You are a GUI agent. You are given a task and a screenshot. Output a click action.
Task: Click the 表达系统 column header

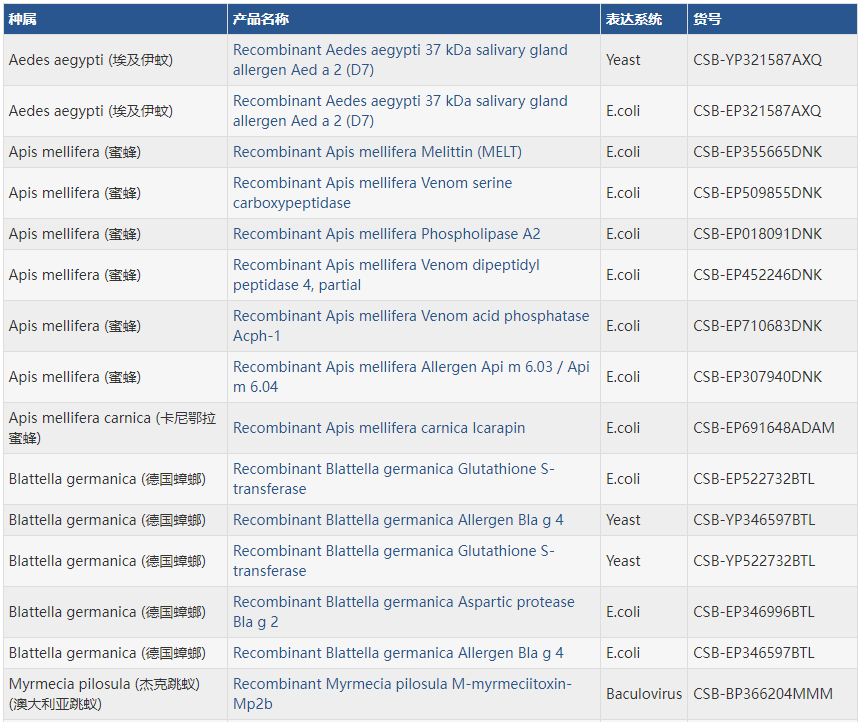[x=632, y=19]
